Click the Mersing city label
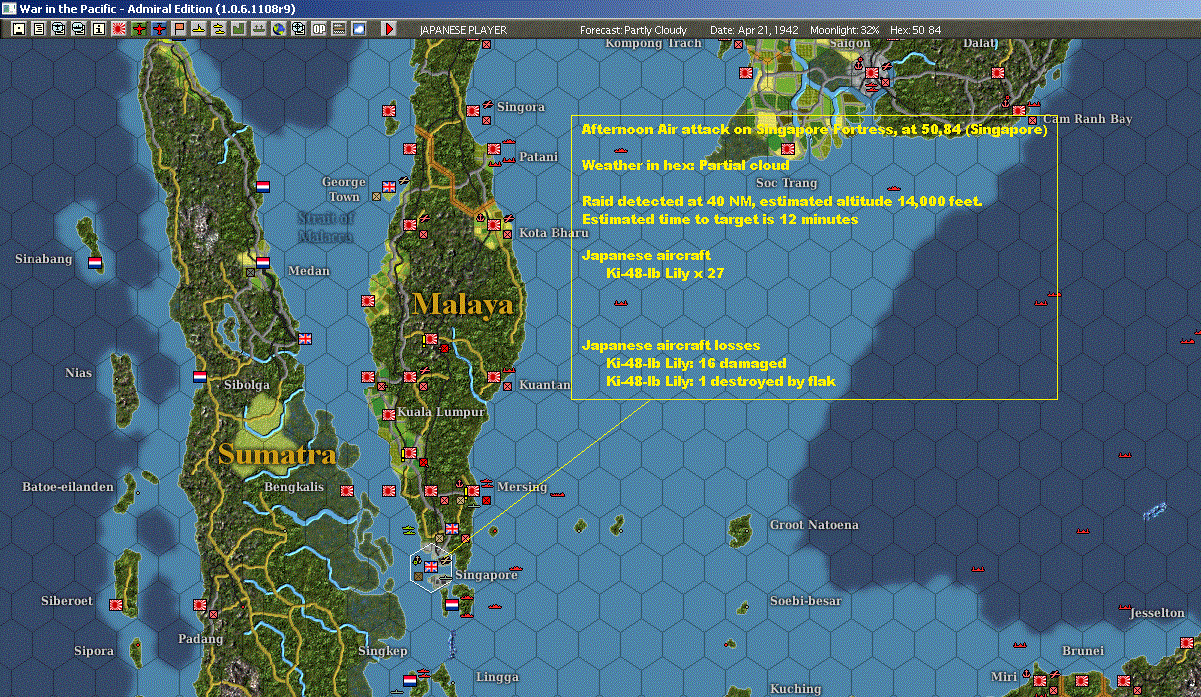1201x697 pixels. pyautogui.click(x=522, y=487)
